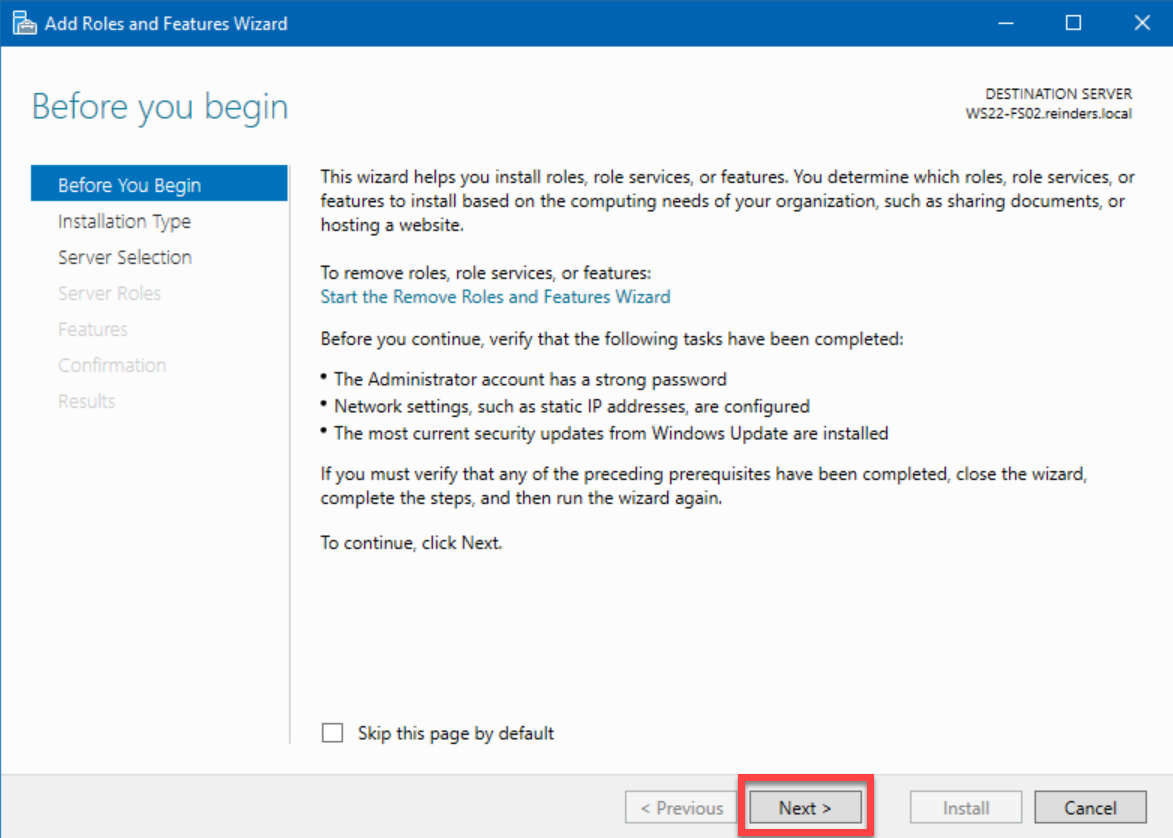Open the Server Selection step
This screenshot has width=1173, height=838.
125,257
